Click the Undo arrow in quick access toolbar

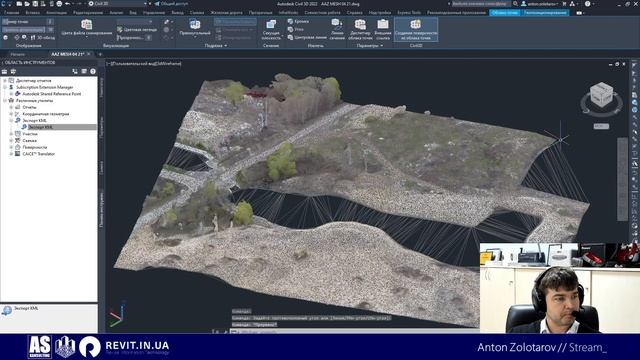(68, 4)
